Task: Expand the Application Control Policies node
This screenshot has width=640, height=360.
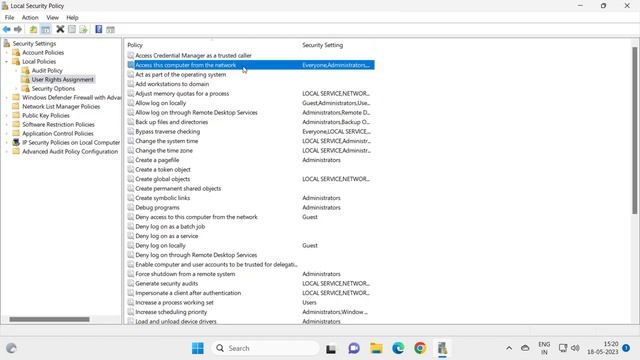Action: pos(7,133)
